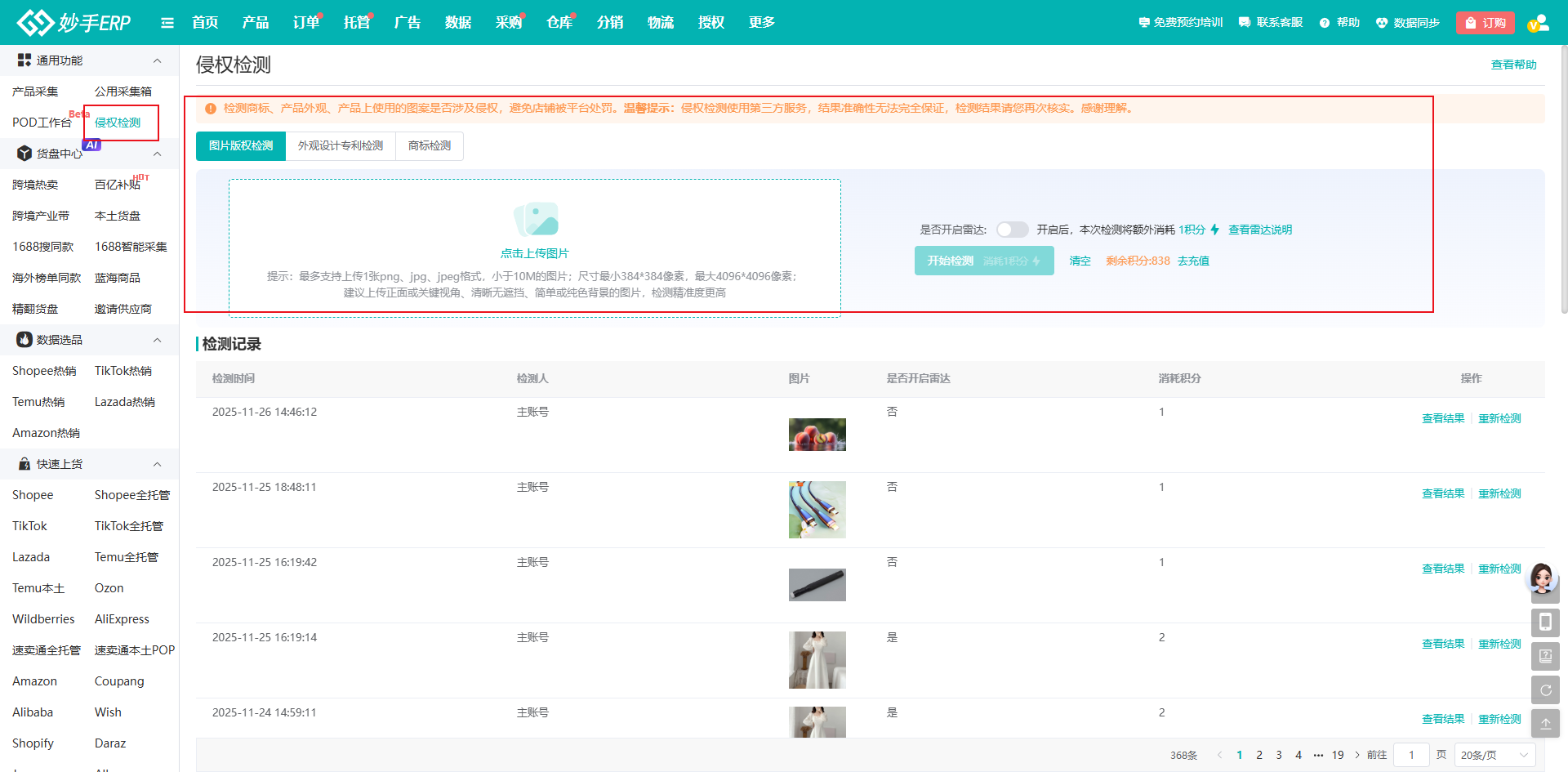Switch to 商标检测 tab
The width and height of the screenshot is (1568, 772).
[x=429, y=146]
